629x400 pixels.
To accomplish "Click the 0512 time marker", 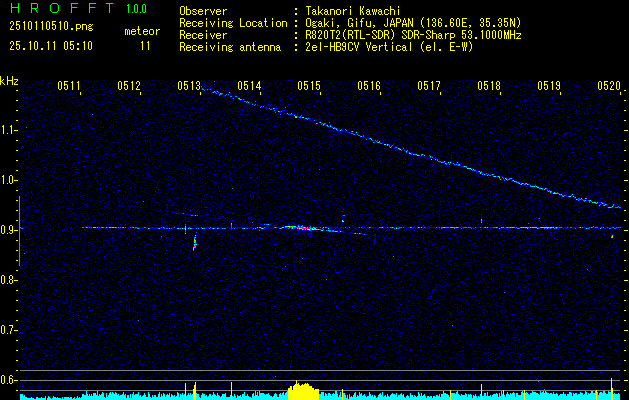I will 129,85.
